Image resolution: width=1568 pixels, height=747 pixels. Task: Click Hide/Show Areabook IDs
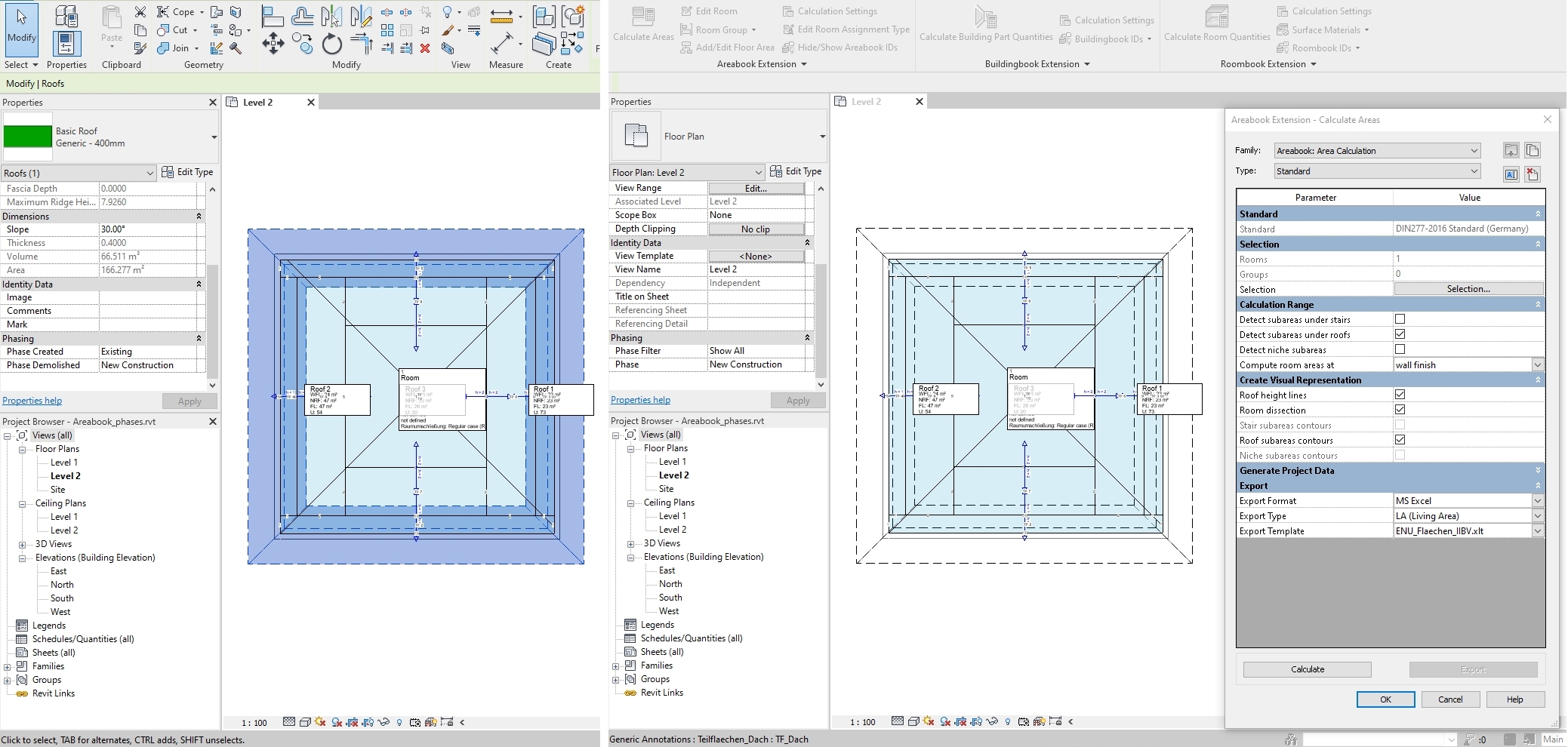[x=843, y=47]
